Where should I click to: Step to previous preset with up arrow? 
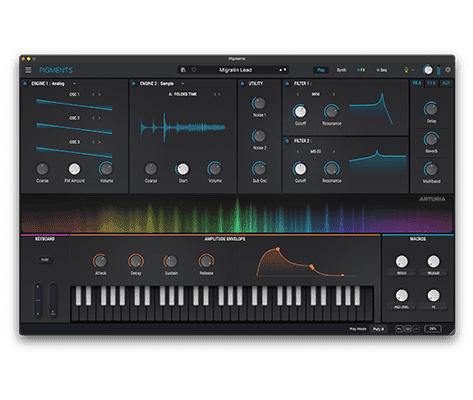pyautogui.click(x=280, y=70)
